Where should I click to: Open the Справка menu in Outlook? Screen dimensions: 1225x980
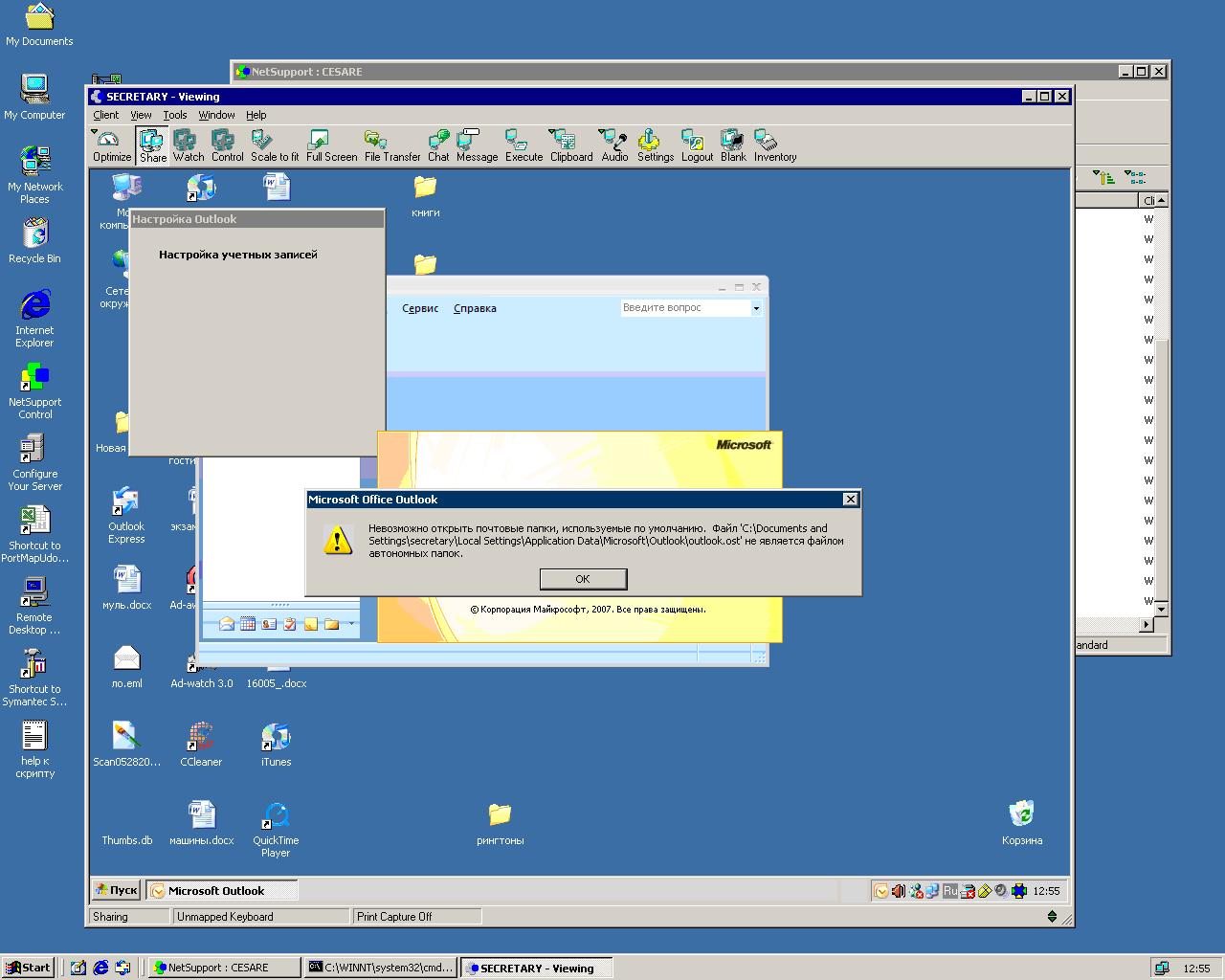pos(475,308)
